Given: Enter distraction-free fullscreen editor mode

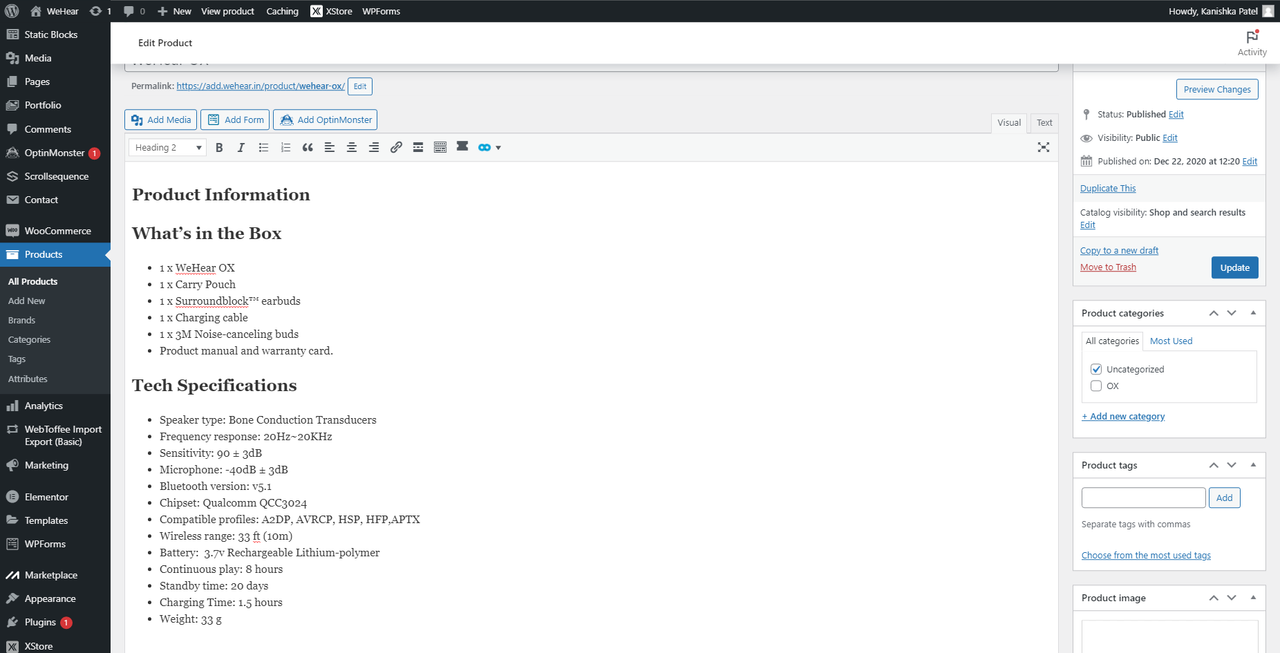Looking at the screenshot, I should 1044,147.
